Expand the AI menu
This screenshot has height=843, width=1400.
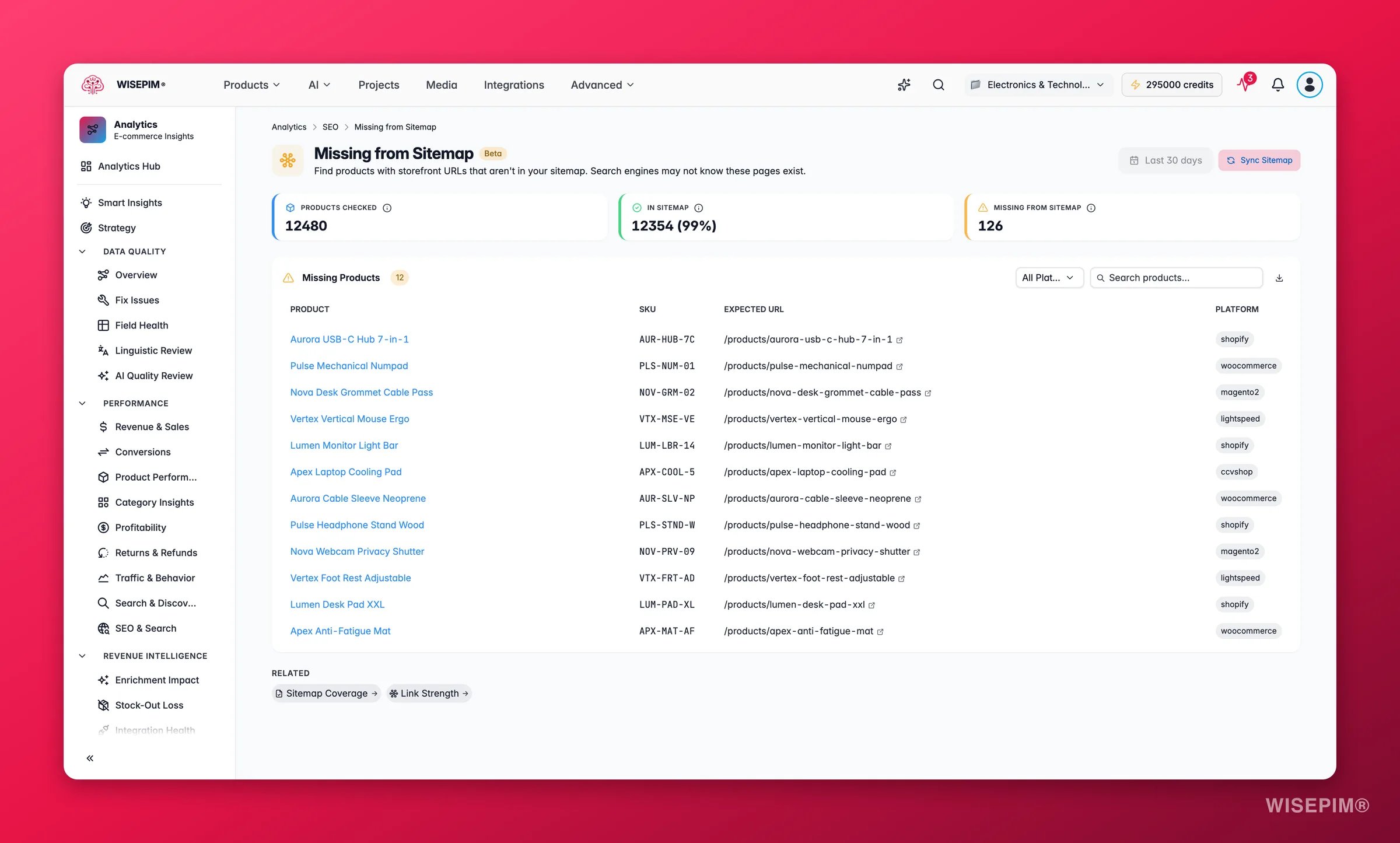(319, 85)
